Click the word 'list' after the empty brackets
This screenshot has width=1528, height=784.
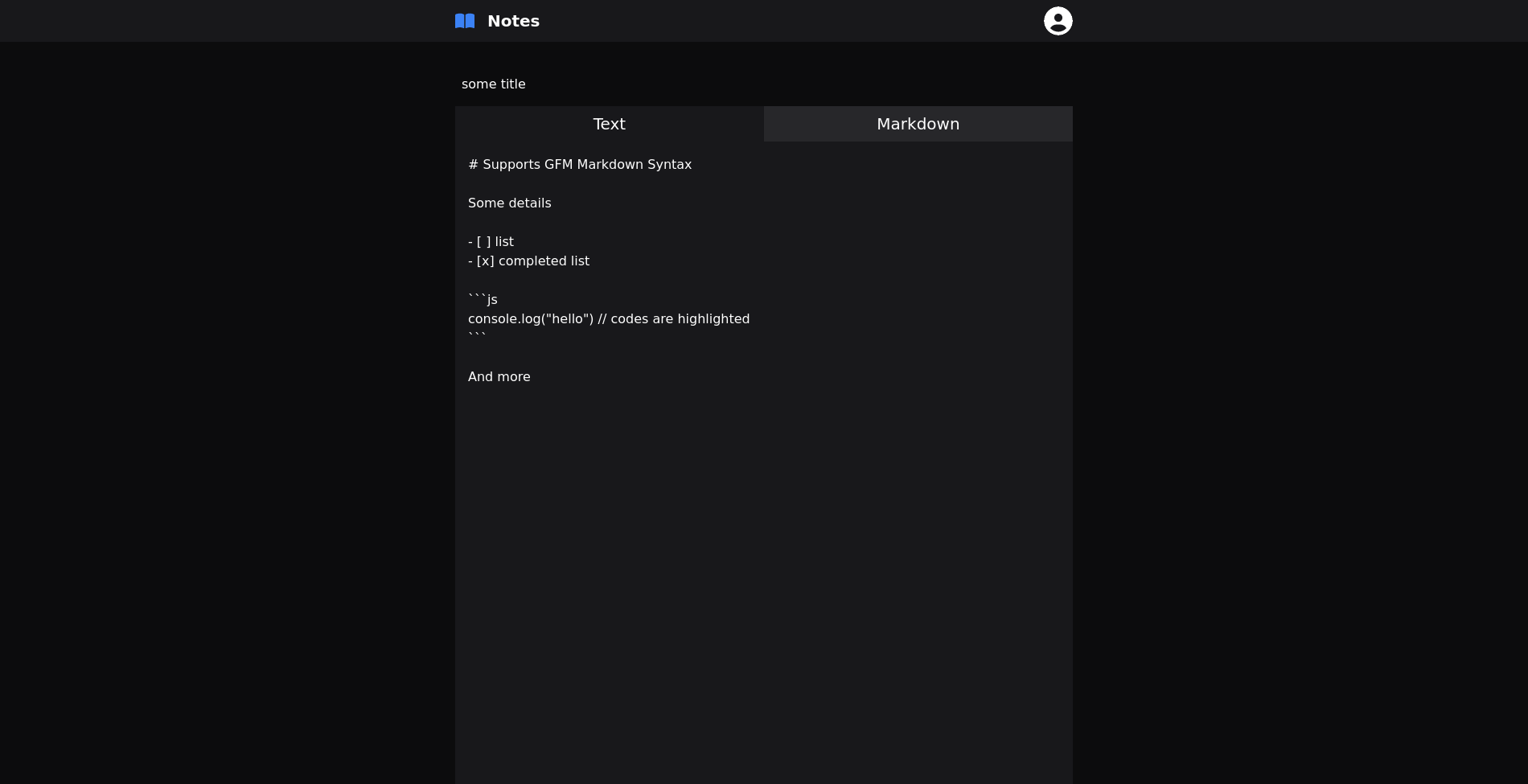(x=504, y=241)
